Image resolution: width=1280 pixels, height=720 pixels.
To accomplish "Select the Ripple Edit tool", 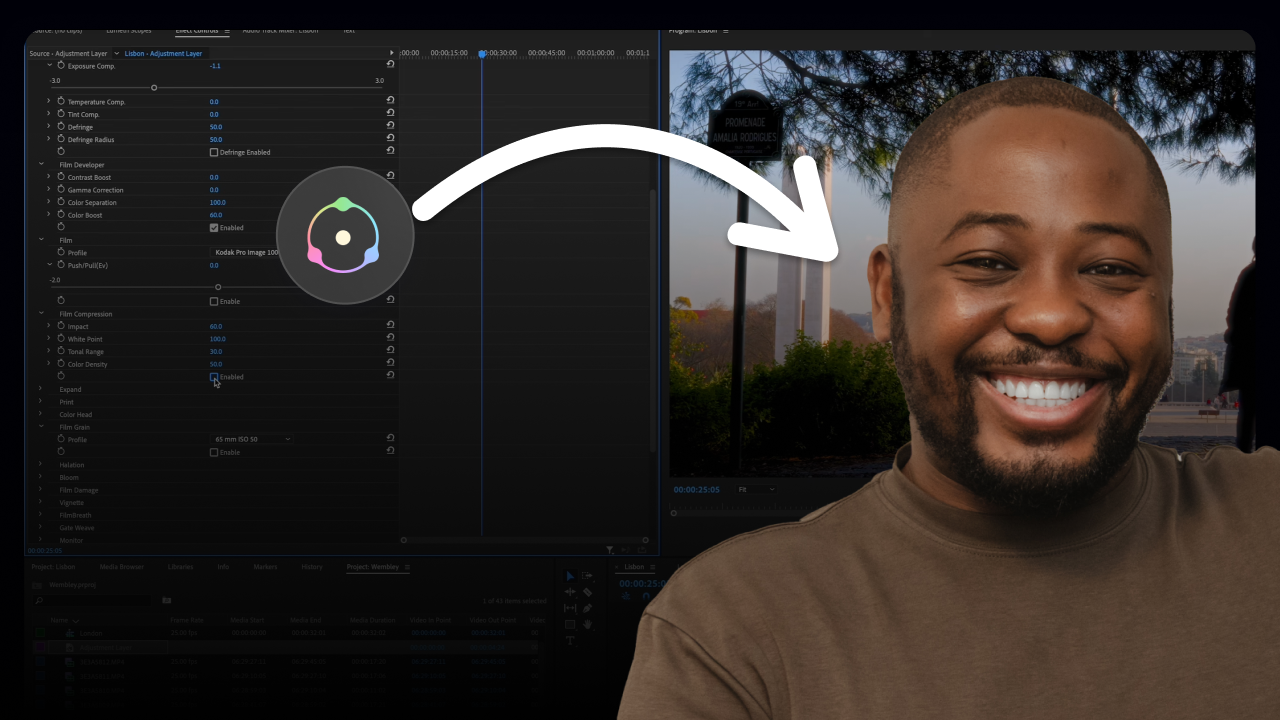I will pos(570,592).
